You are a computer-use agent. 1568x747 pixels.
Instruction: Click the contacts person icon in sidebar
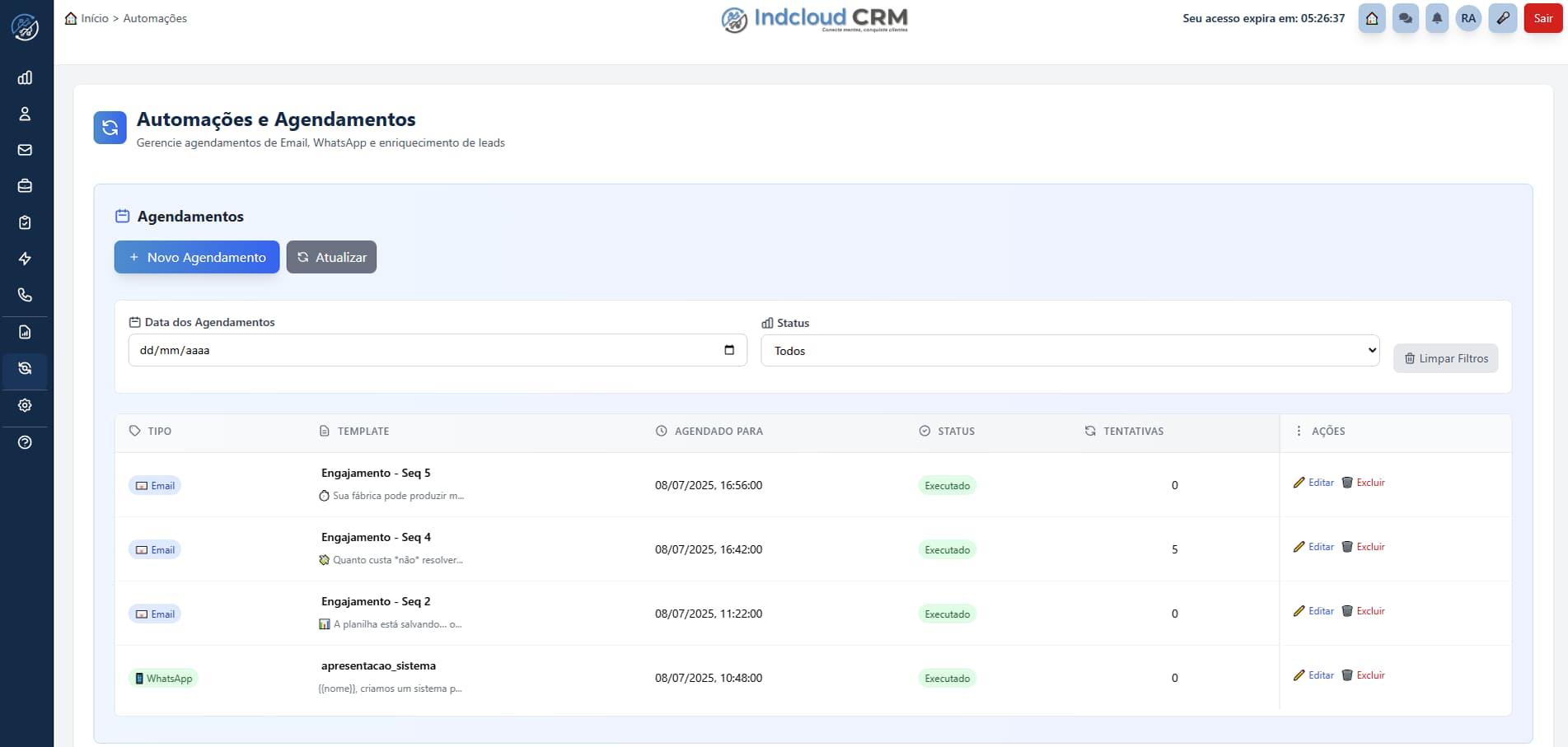(25, 114)
